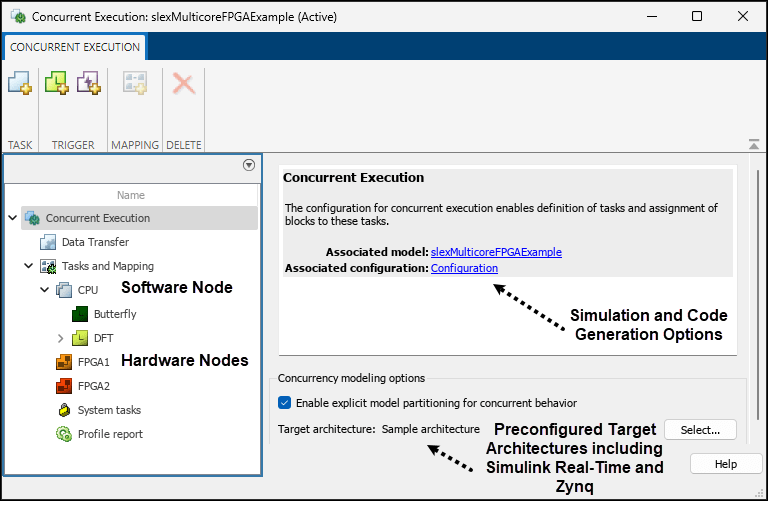Select the Data Transfer node icon
The height and width of the screenshot is (505, 768).
coord(49,242)
